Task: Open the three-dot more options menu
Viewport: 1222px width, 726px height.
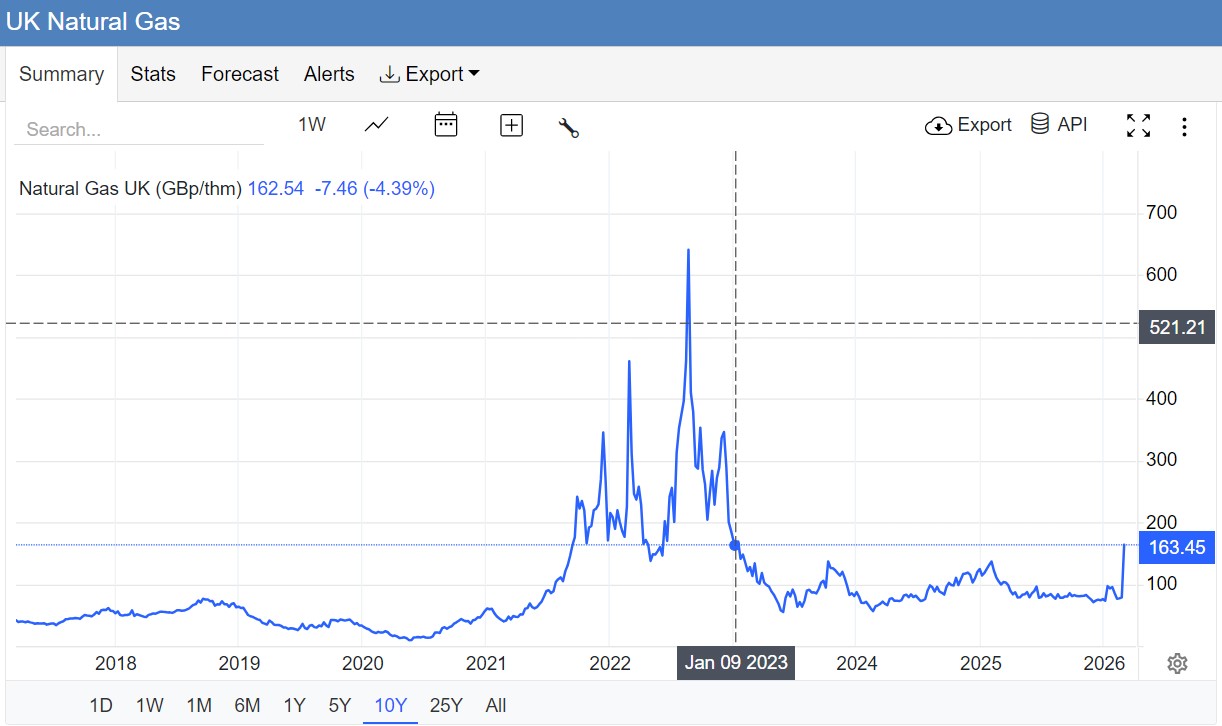Action: (x=1184, y=127)
